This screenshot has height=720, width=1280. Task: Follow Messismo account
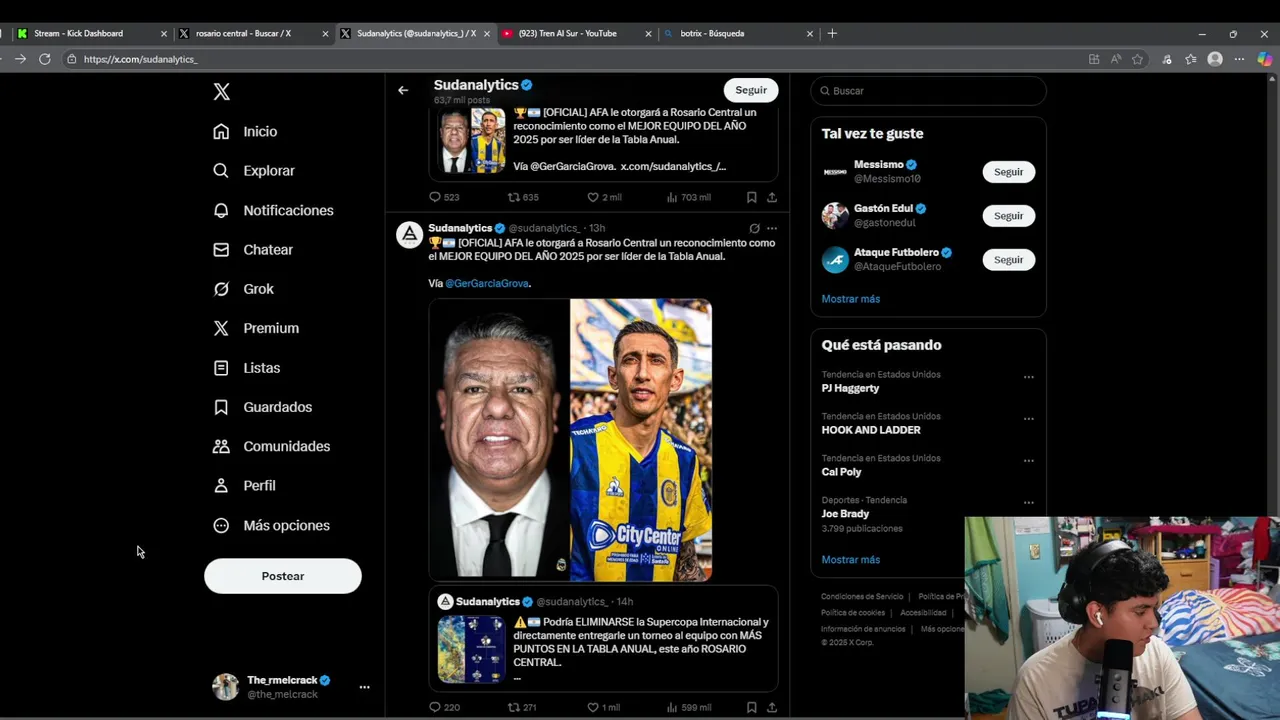pos(1008,172)
